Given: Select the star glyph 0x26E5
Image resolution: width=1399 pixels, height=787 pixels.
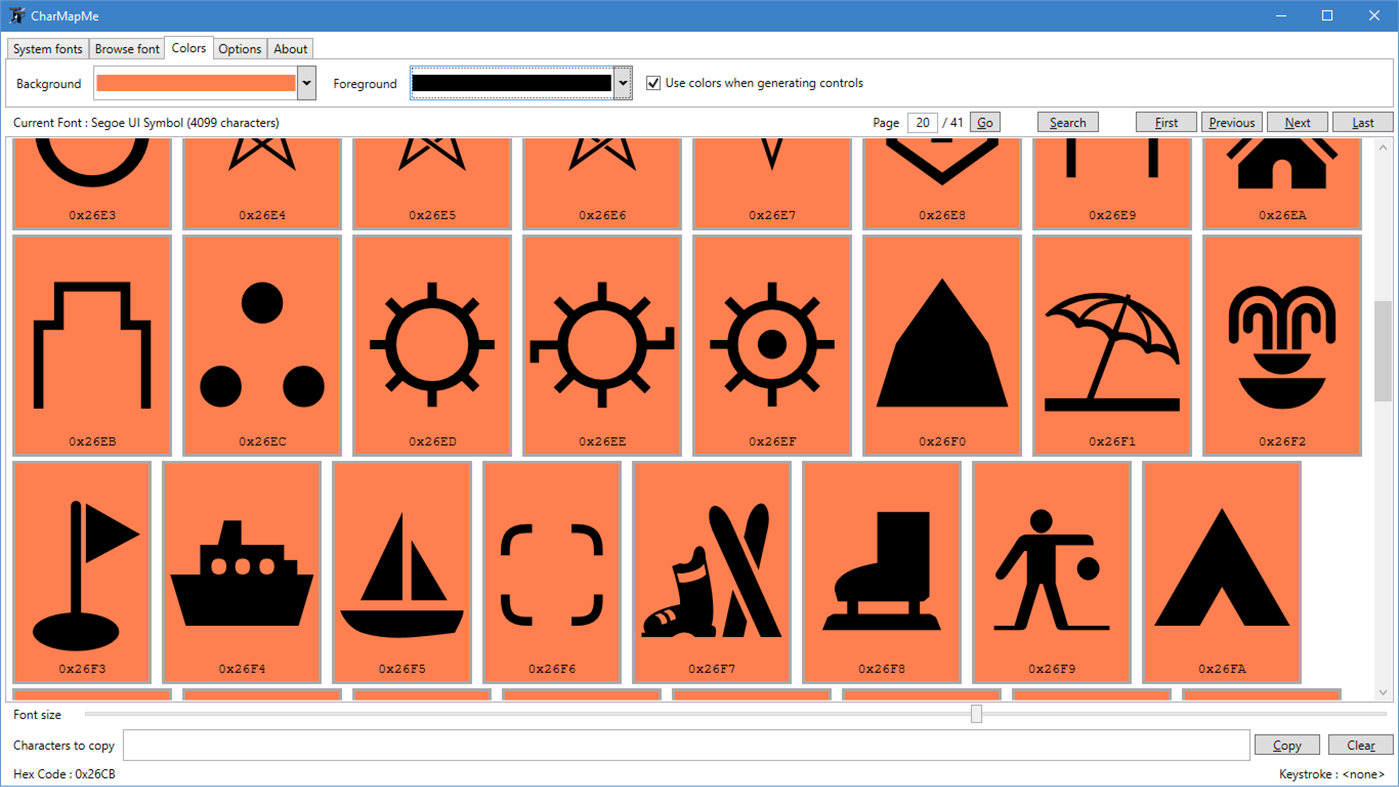Looking at the screenshot, I should click(432, 183).
